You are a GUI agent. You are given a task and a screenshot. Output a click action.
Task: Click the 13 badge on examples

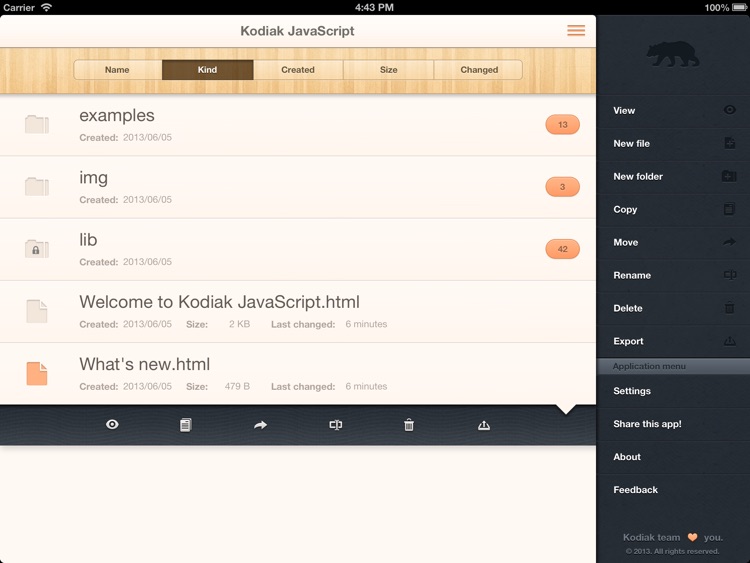[x=562, y=124]
